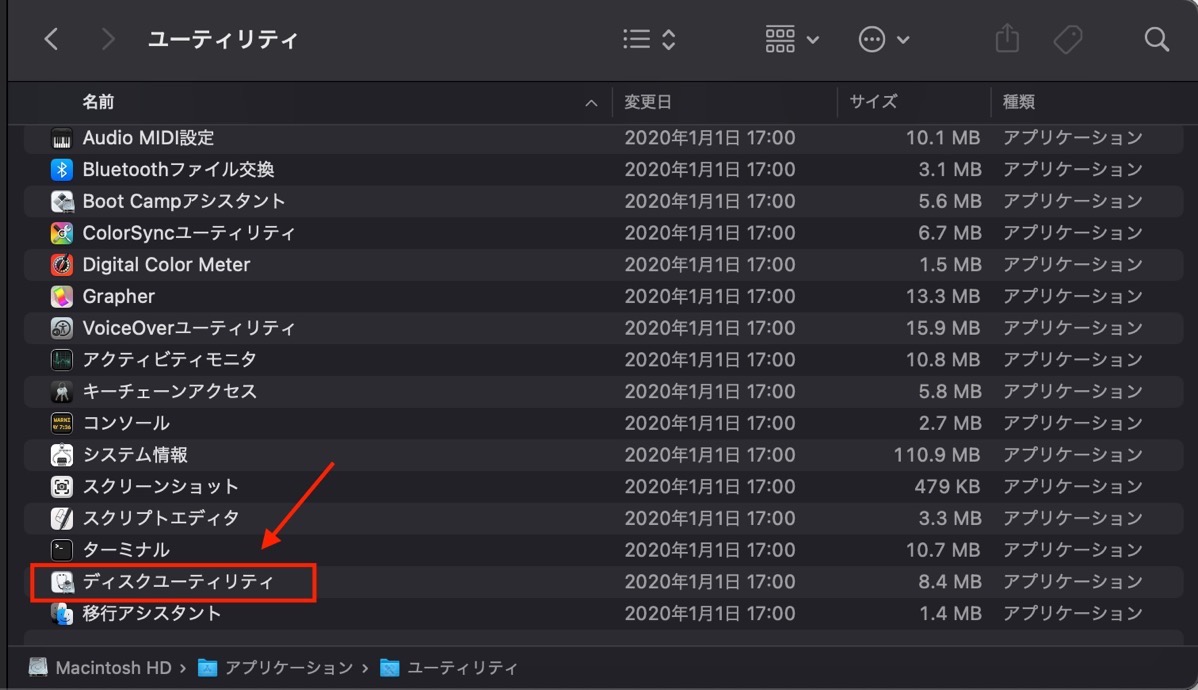Click the コンソール file name
Viewport: 1198px width, 690px height.
click(x=125, y=423)
